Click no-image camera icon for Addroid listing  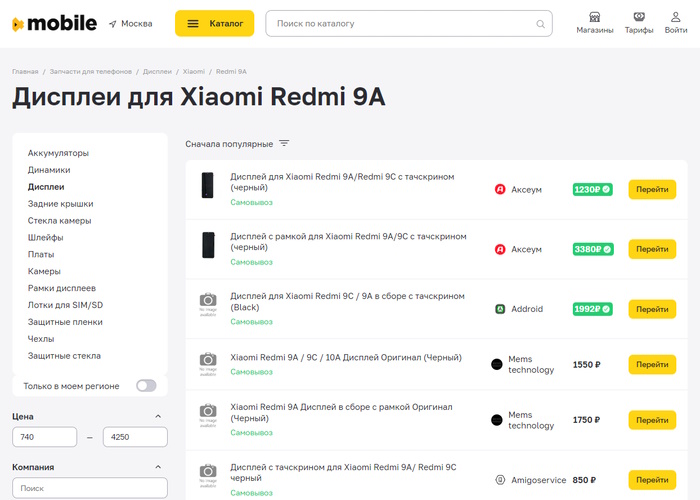208,304
